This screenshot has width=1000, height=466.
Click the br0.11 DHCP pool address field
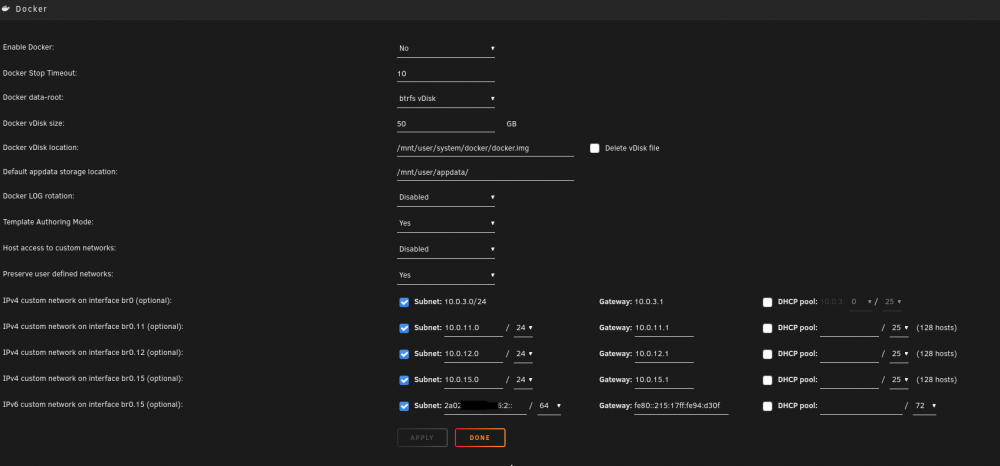[849, 328]
